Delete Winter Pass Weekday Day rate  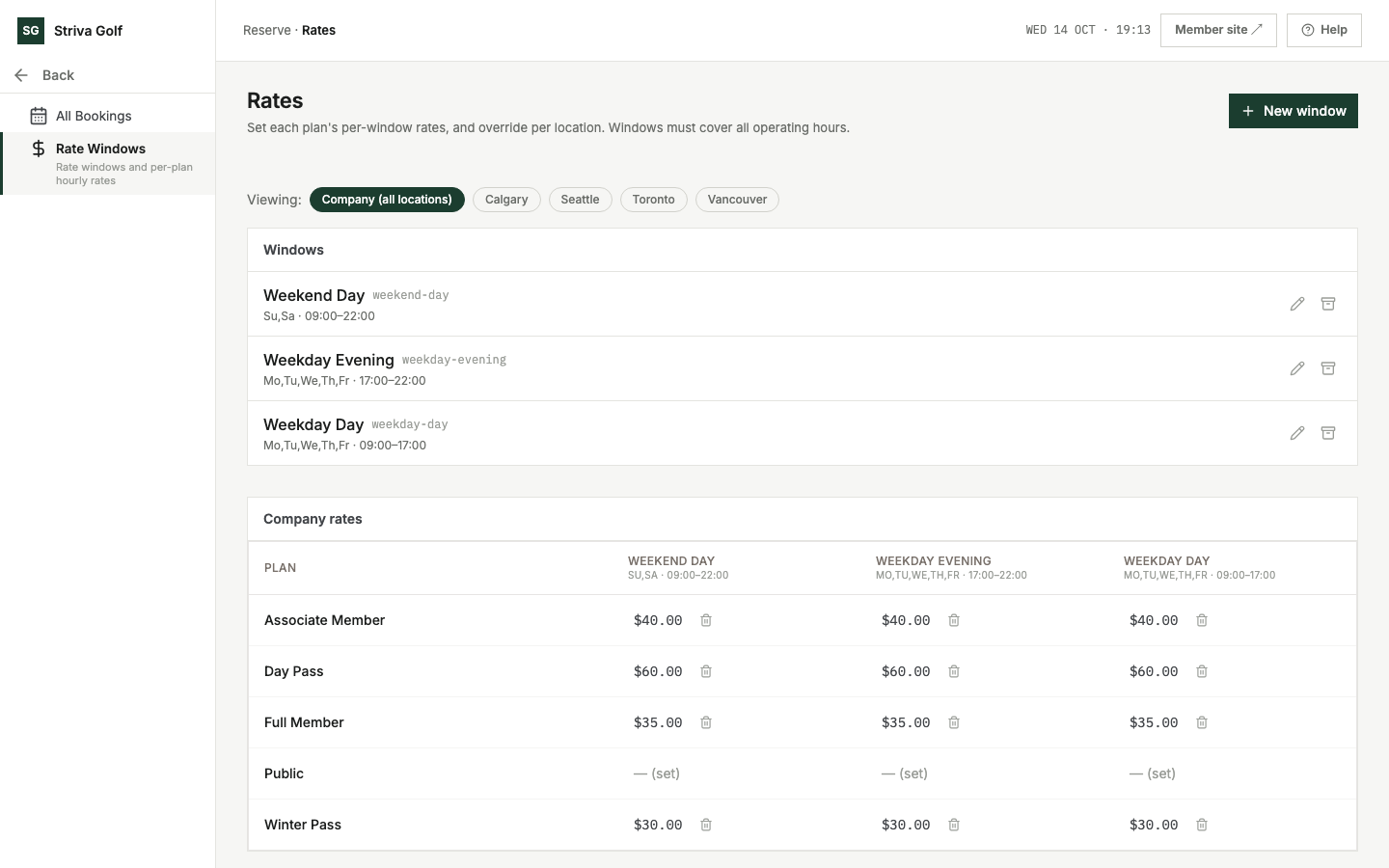[x=1202, y=825]
